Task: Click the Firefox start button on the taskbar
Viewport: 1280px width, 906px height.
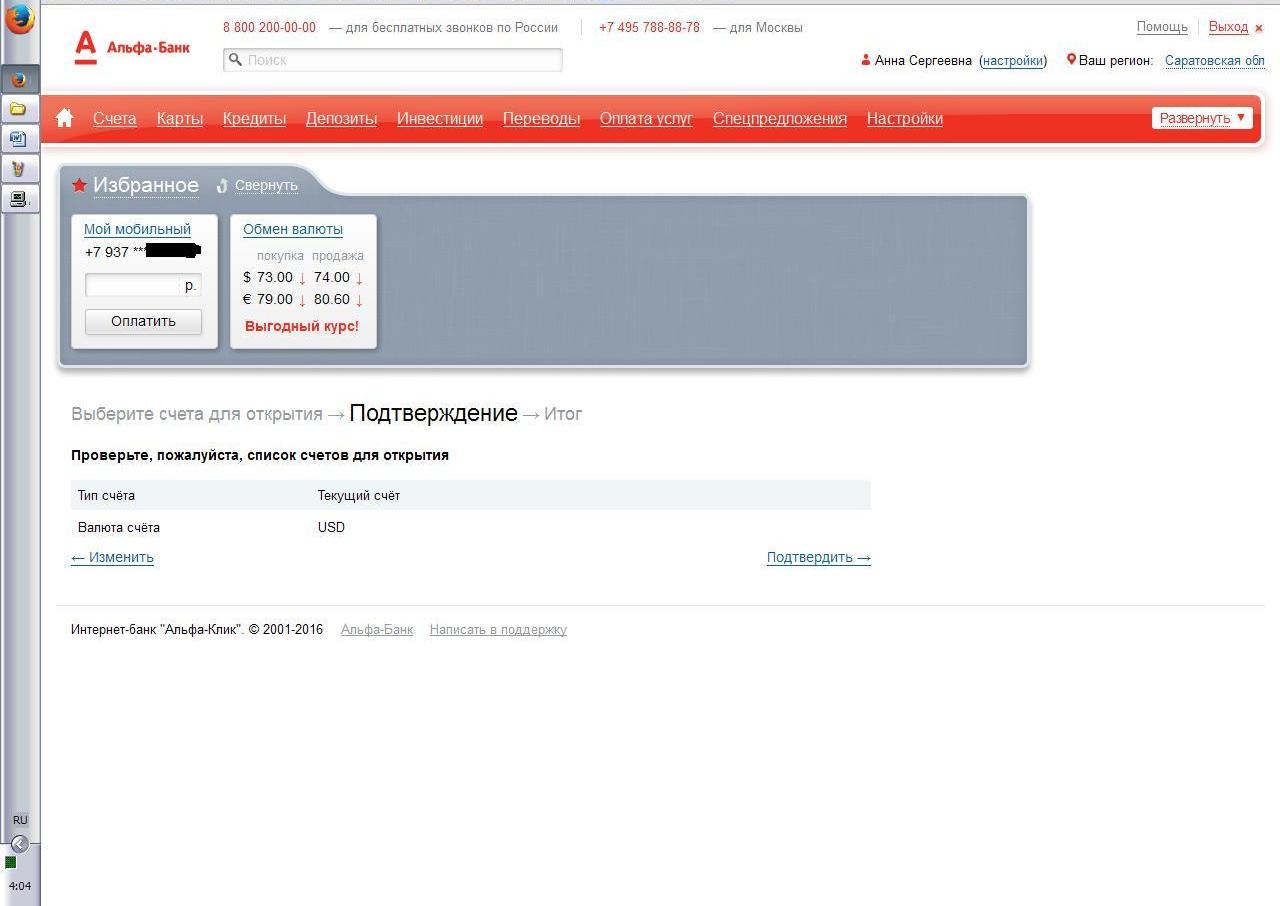Action: (x=19, y=19)
